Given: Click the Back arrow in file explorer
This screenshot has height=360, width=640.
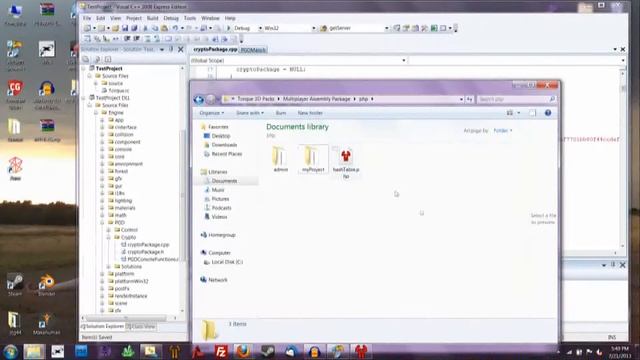Looking at the screenshot, I should tap(199, 99).
